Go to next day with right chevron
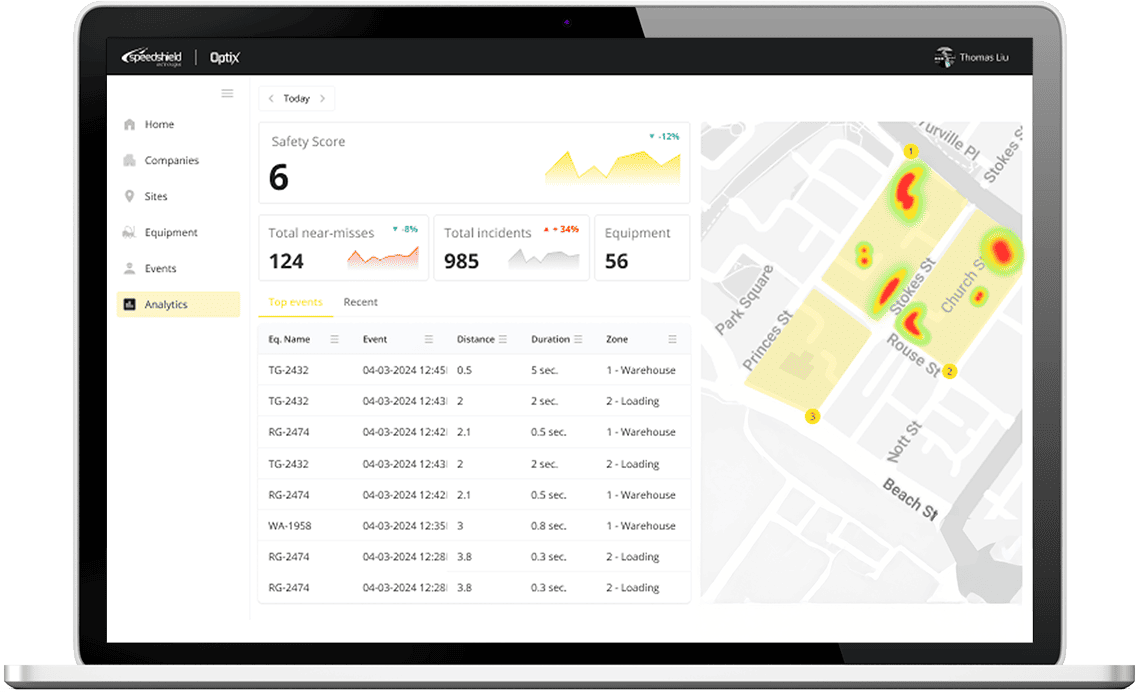This screenshot has width=1140, height=696. pyautogui.click(x=322, y=99)
